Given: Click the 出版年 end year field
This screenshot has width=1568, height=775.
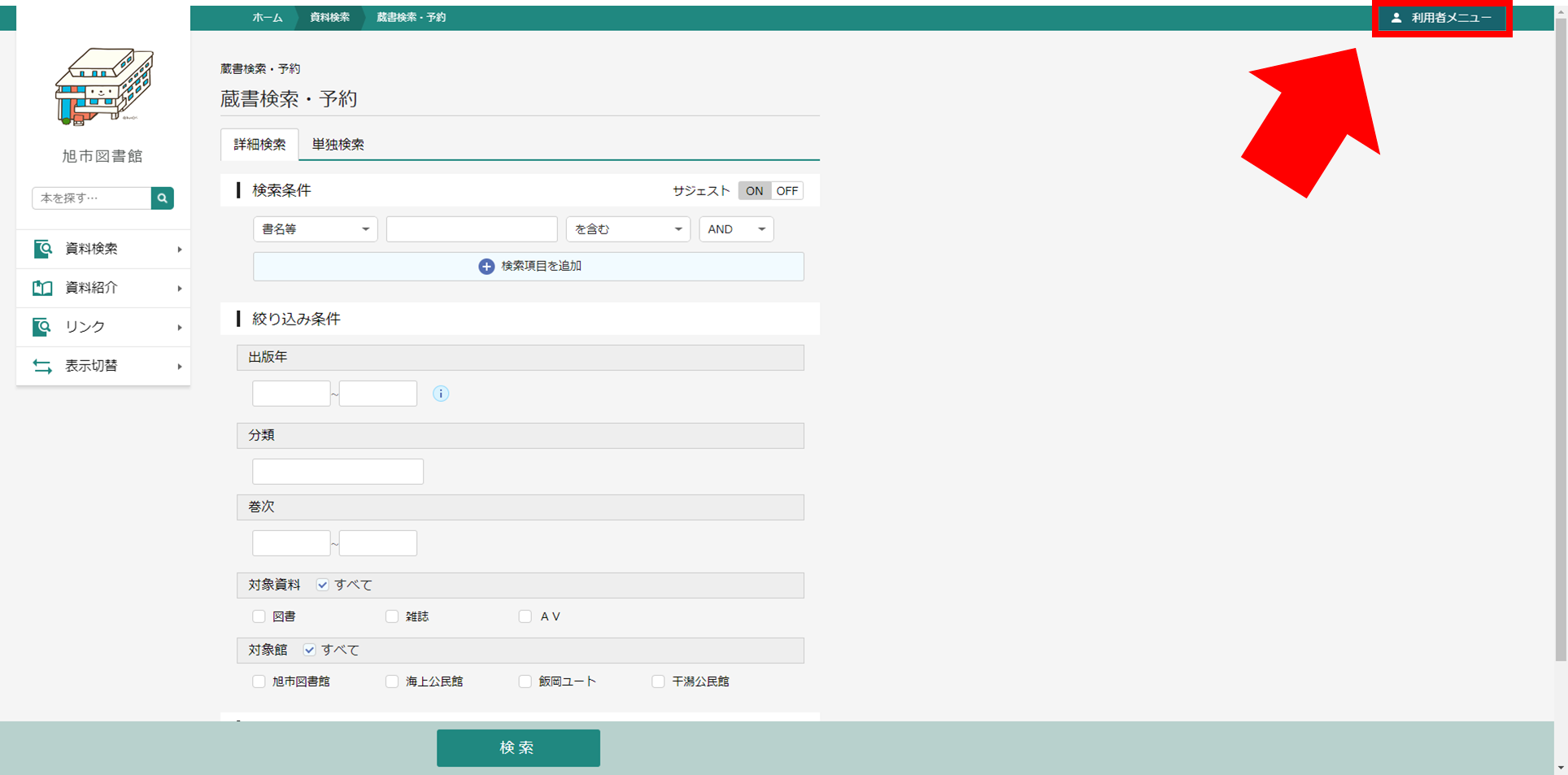Looking at the screenshot, I should 378,394.
